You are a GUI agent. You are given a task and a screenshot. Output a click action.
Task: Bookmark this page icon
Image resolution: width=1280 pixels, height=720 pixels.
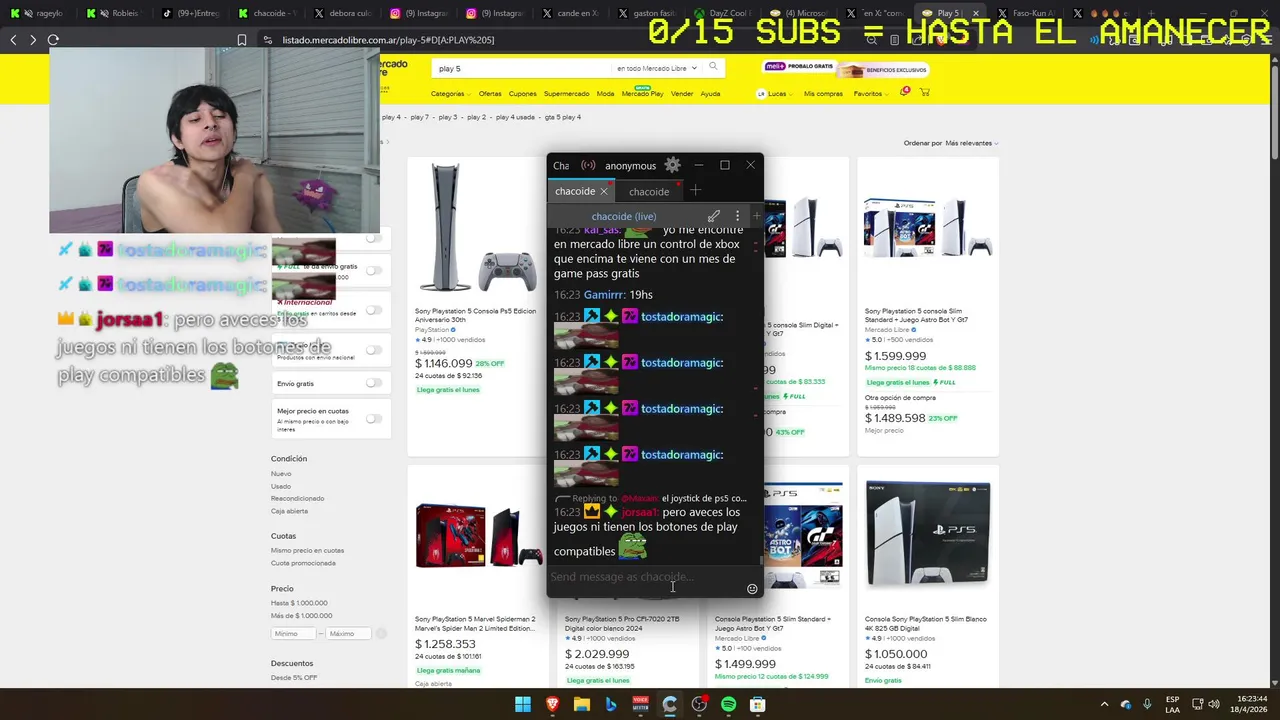(242, 40)
